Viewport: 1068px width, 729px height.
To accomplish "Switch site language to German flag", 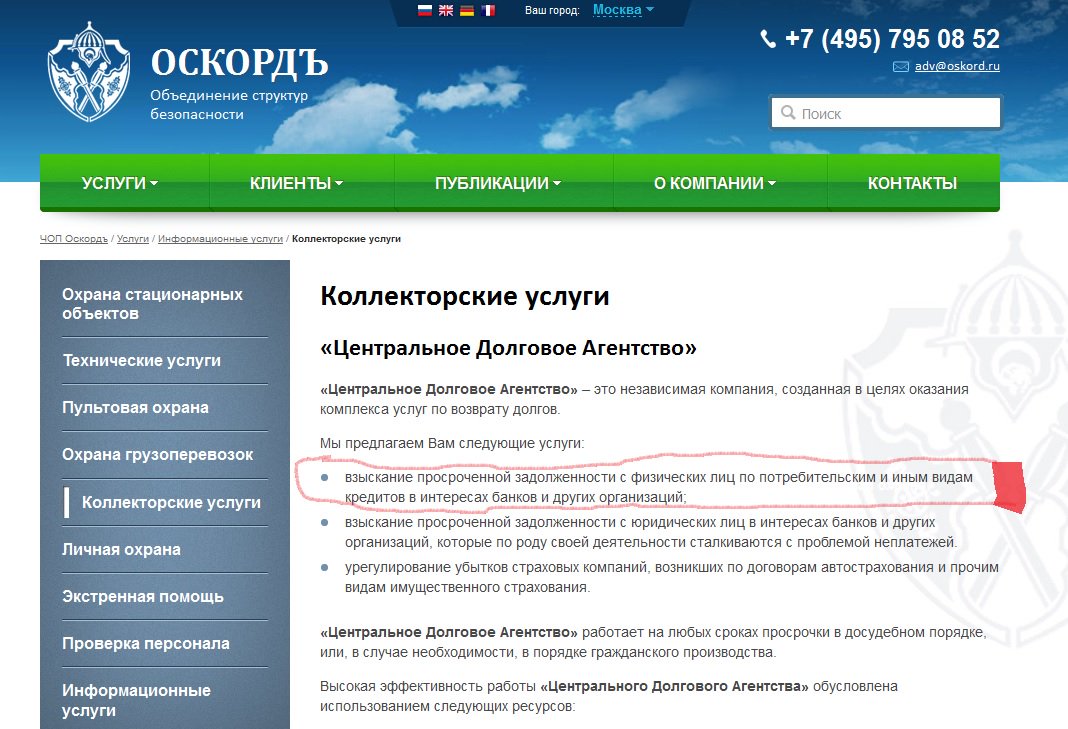I will 467,10.
